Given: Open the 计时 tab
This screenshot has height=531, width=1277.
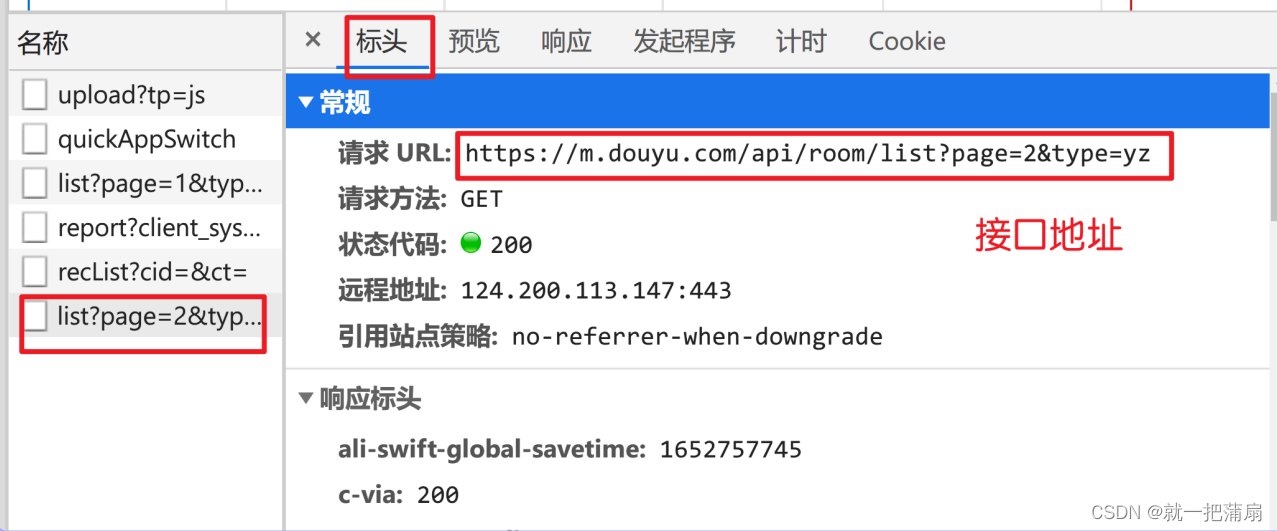Looking at the screenshot, I should (x=801, y=41).
